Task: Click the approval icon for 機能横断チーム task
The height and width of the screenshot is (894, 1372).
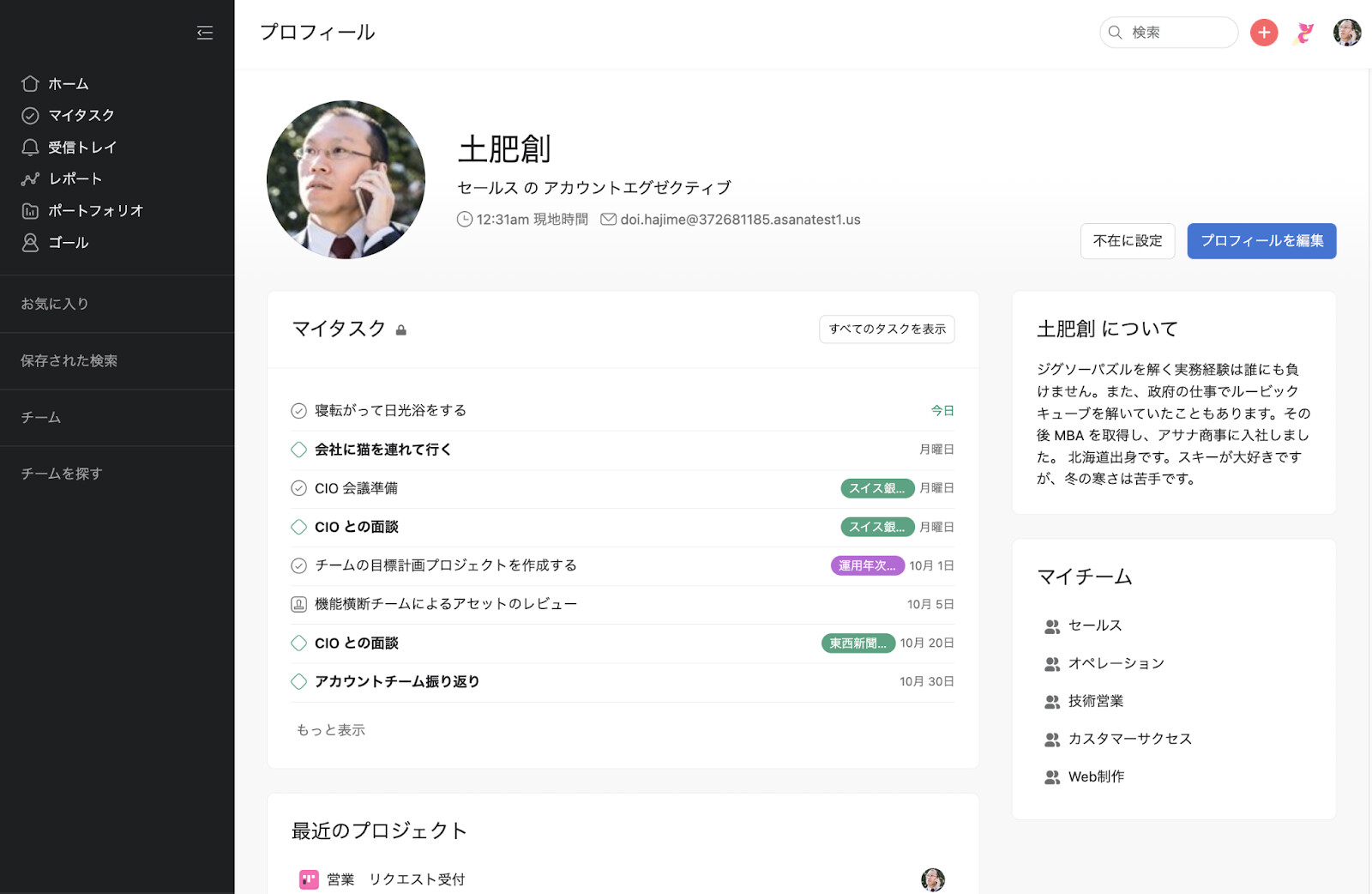Action: click(x=299, y=604)
